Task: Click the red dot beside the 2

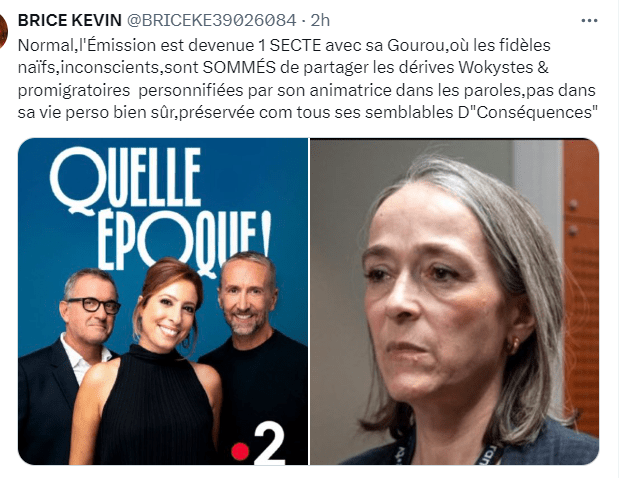Action: 240,452
